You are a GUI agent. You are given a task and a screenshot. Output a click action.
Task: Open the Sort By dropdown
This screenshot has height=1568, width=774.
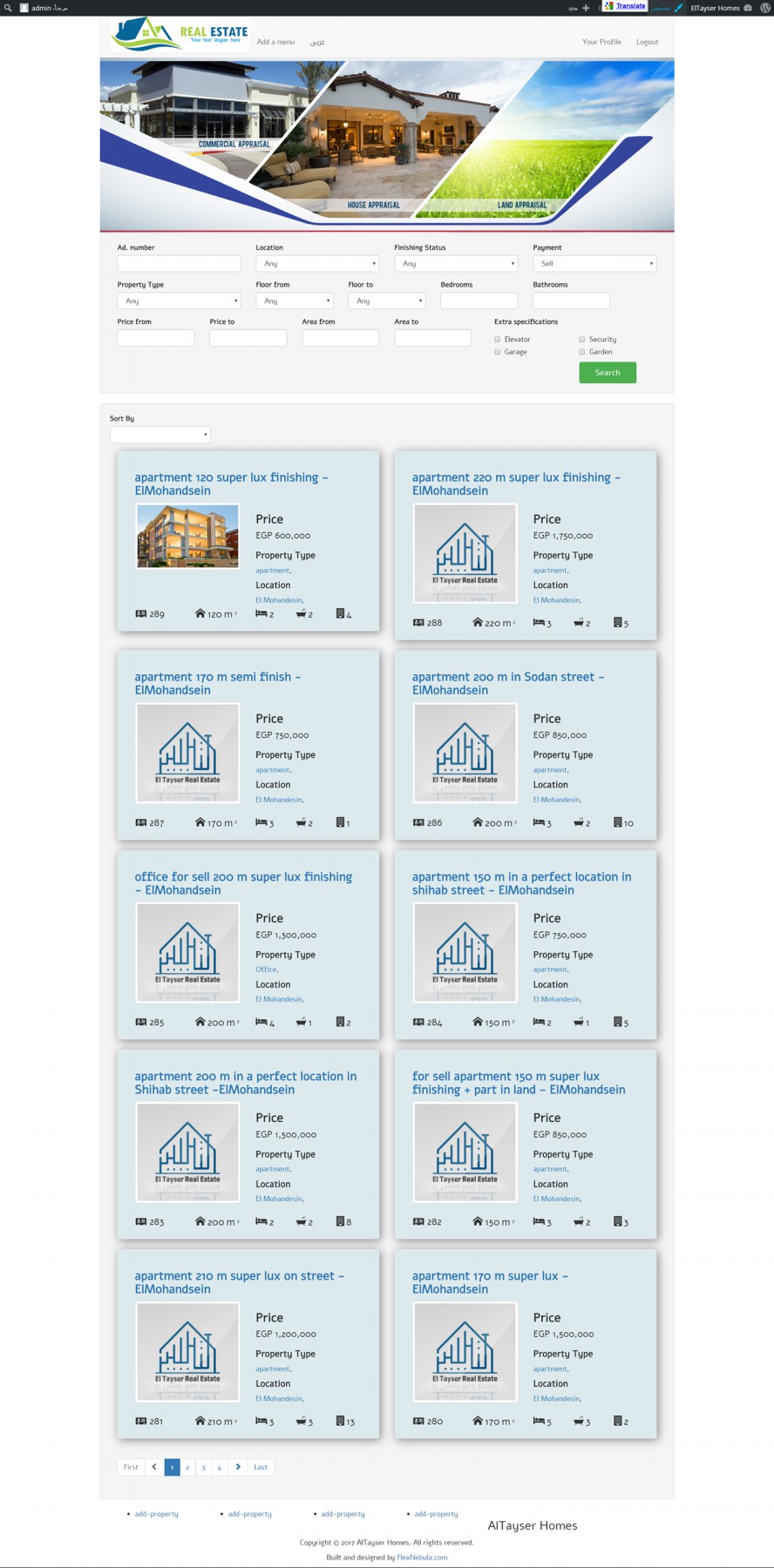click(x=160, y=435)
